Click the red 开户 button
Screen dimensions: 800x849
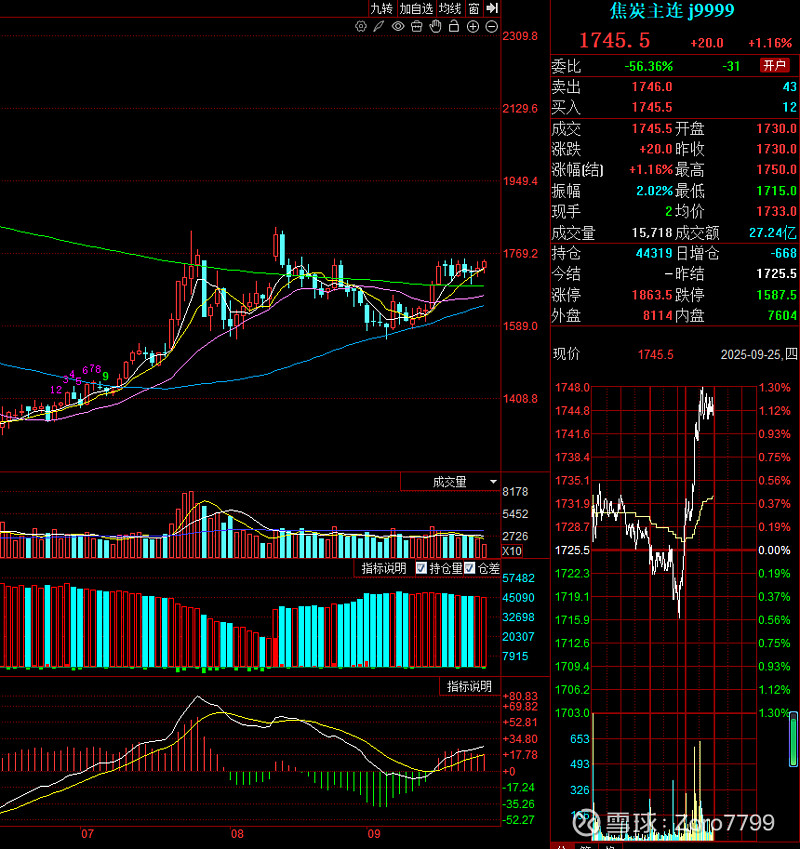coord(774,66)
